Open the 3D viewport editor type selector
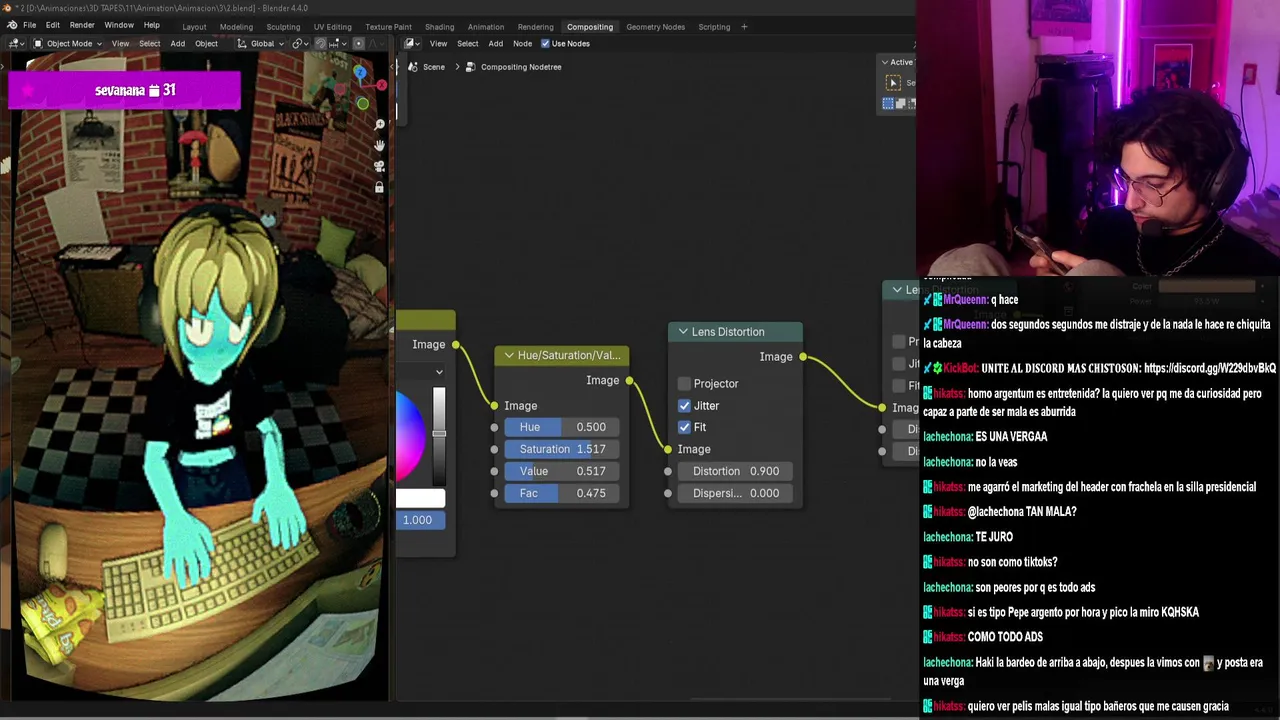Image resolution: width=1280 pixels, height=720 pixels. tap(15, 43)
